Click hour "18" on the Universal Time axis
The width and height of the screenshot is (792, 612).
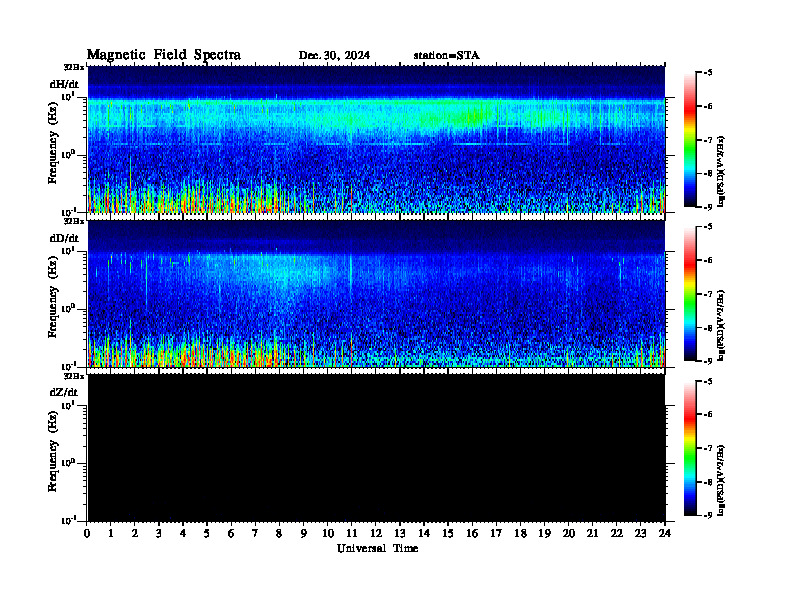520,533
